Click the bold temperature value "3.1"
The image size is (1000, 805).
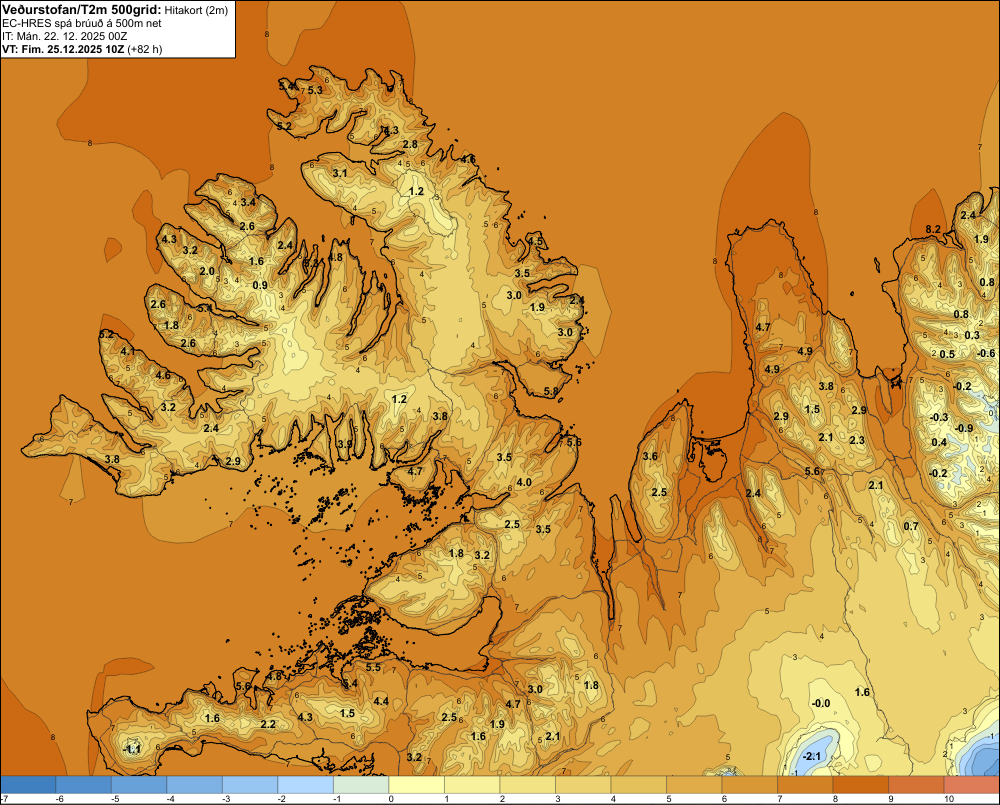tap(340, 173)
